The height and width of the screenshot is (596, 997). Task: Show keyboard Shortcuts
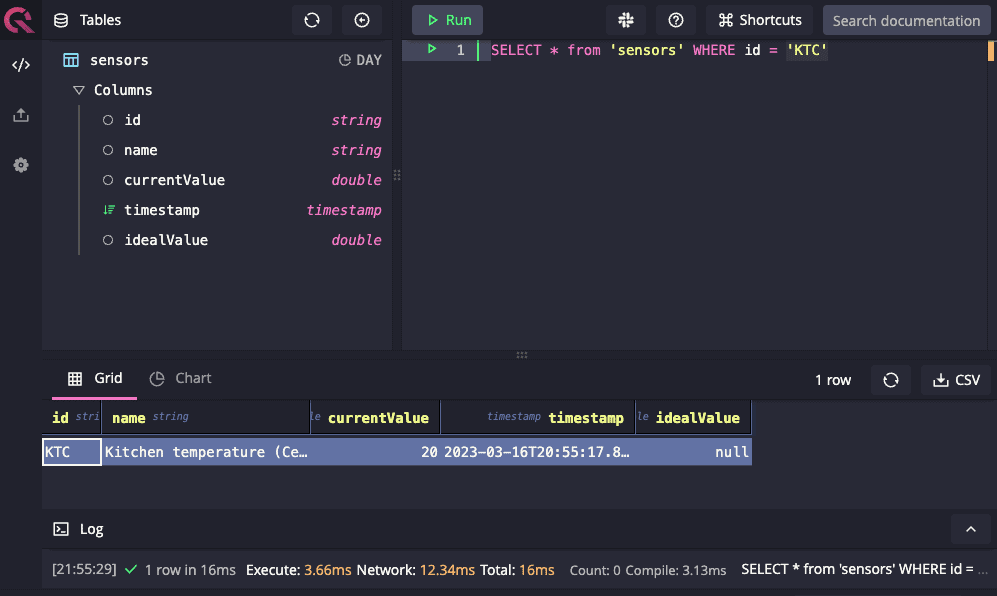(759, 20)
